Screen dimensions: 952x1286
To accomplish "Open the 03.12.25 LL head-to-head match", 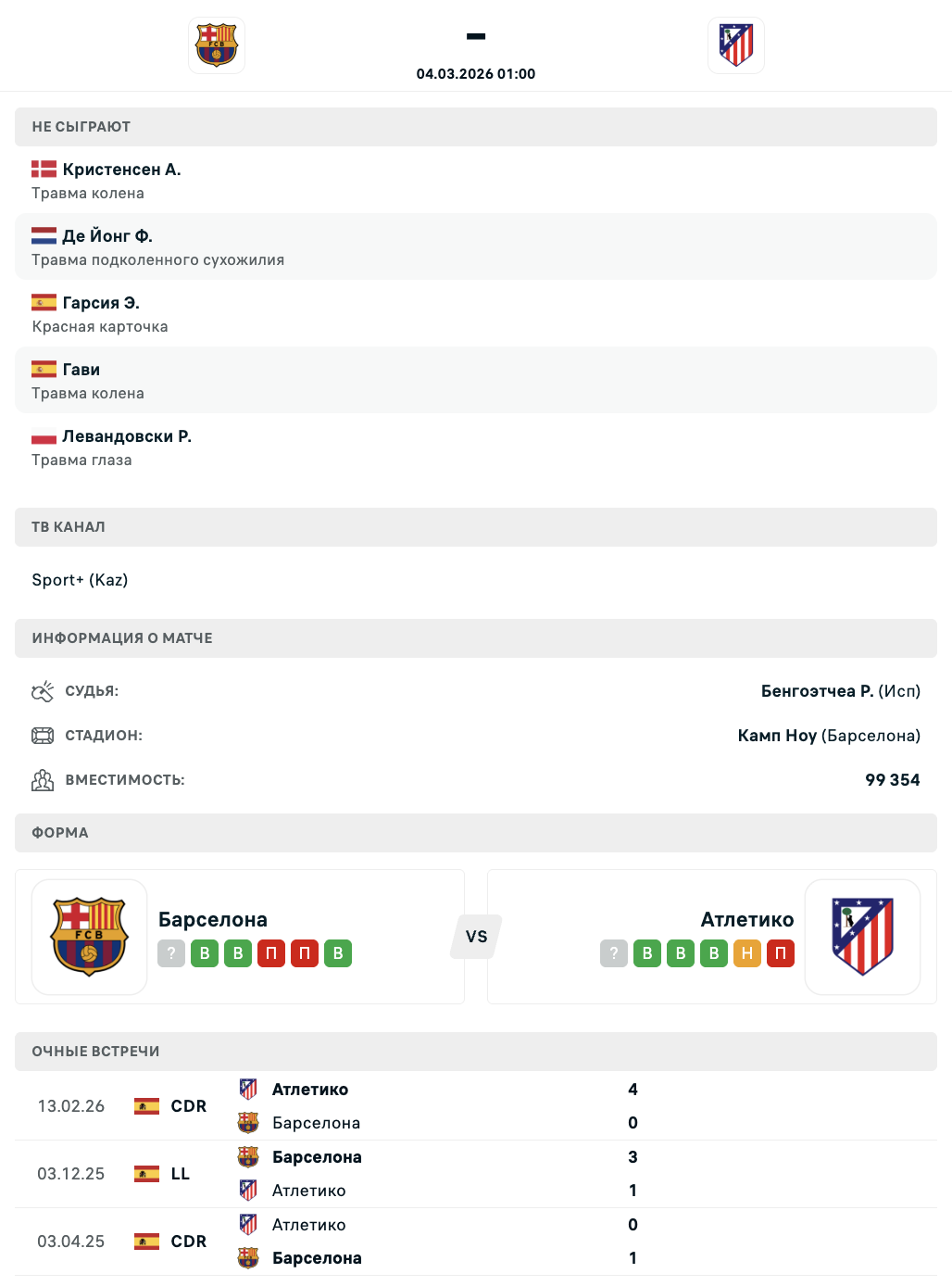I will pos(475,1174).
